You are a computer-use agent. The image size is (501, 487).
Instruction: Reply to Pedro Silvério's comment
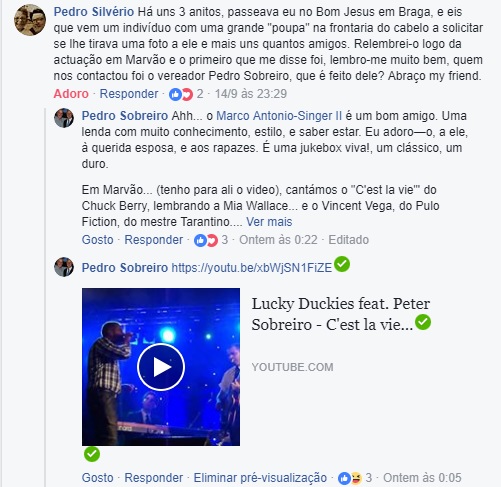pos(129,94)
